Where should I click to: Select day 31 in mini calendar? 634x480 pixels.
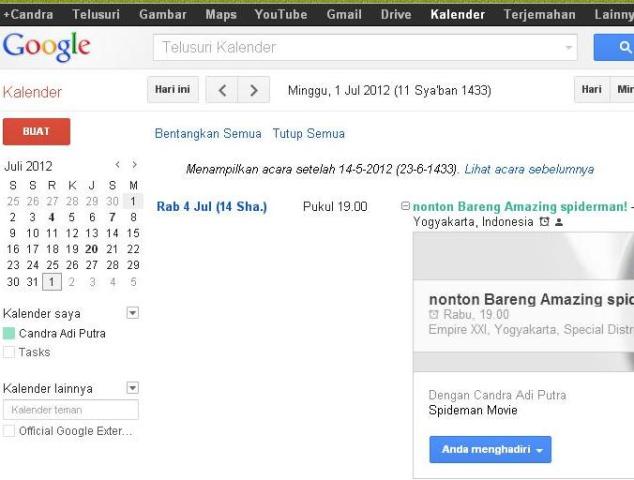[32, 282]
